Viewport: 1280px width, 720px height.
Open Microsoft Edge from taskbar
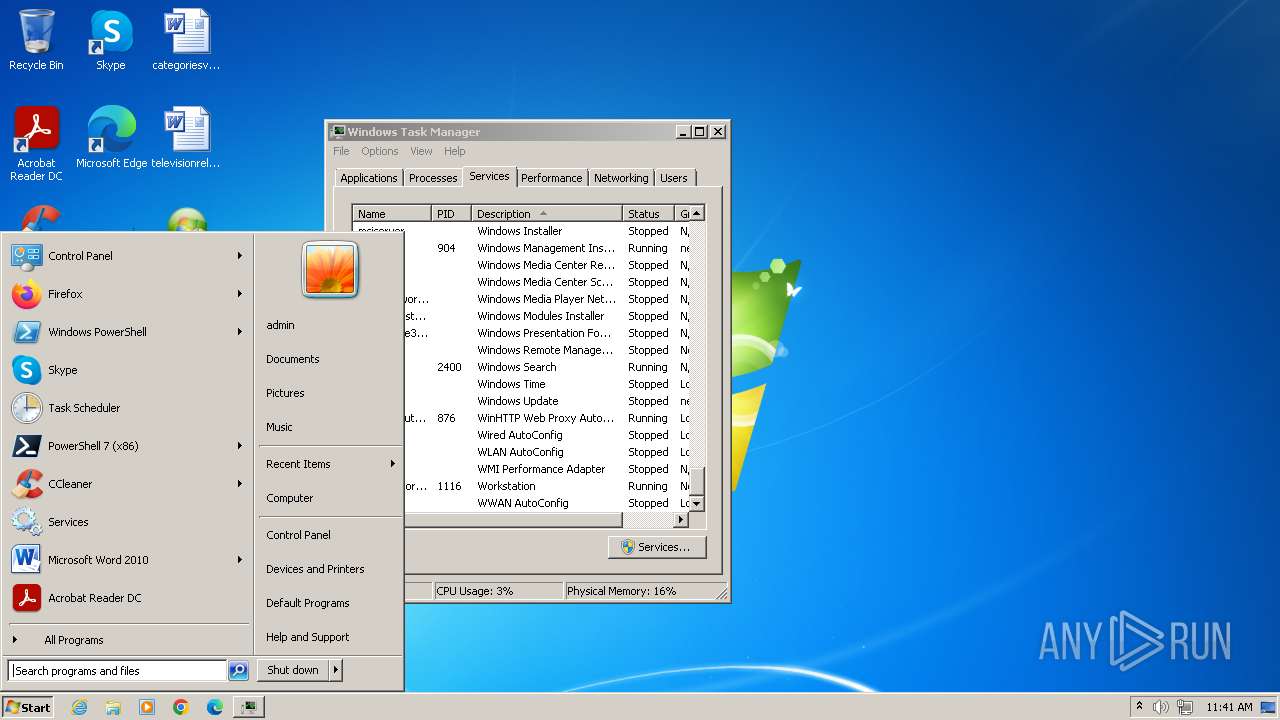pos(215,707)
